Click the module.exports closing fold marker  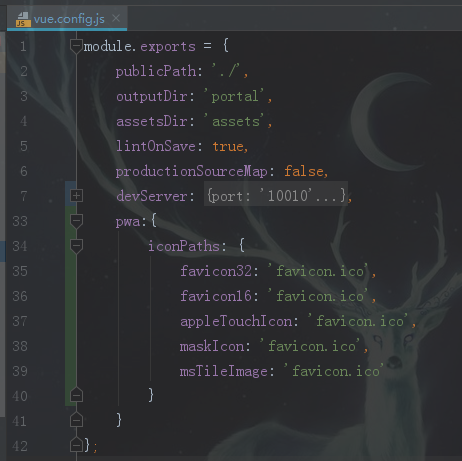(x=76, y=445)
